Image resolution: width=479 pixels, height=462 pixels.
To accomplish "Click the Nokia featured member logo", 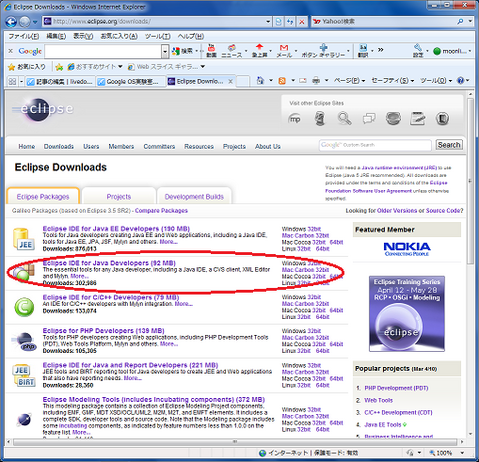I will pos(407,249).
